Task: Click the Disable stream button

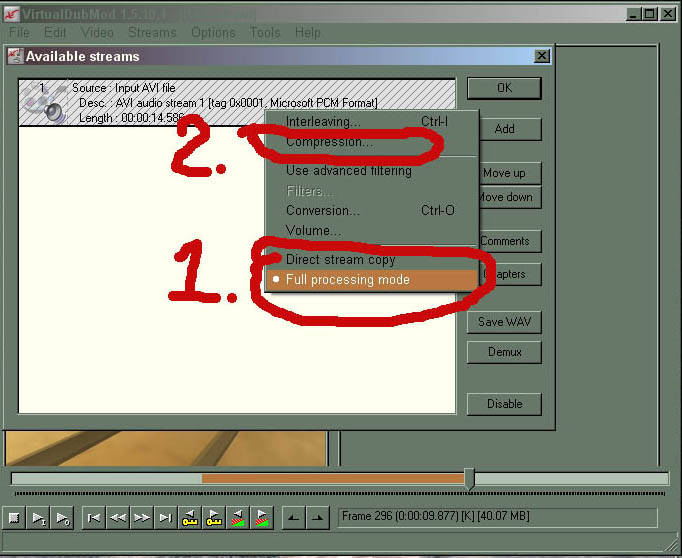Action: coord(504,404)
